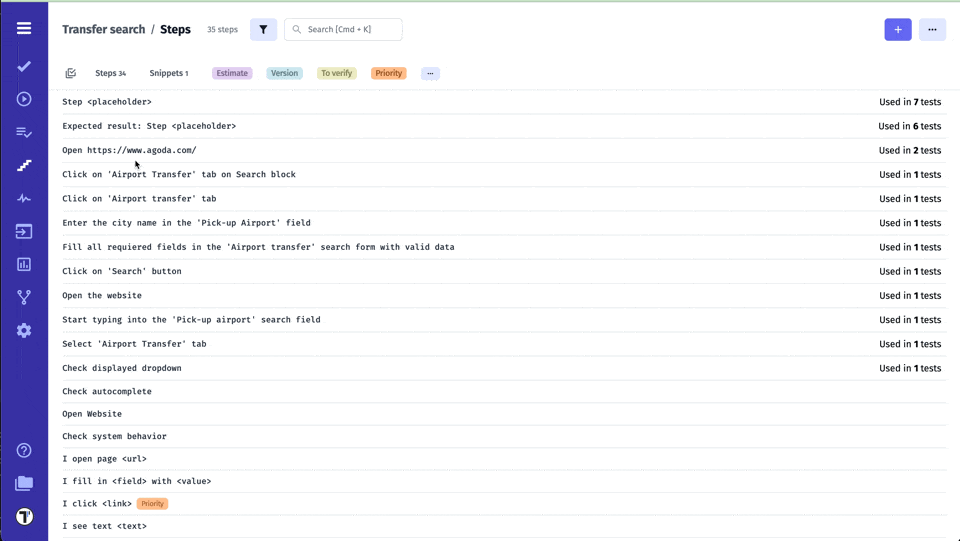Open the Imports arrow icon in sidebar

[24, 231]
